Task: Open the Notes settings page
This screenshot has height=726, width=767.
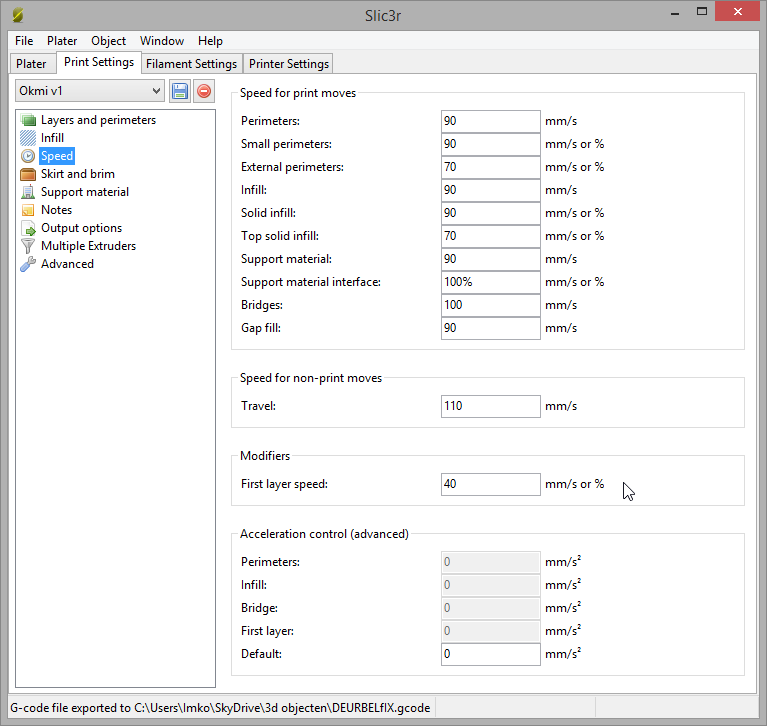Action: pos(56,210)
